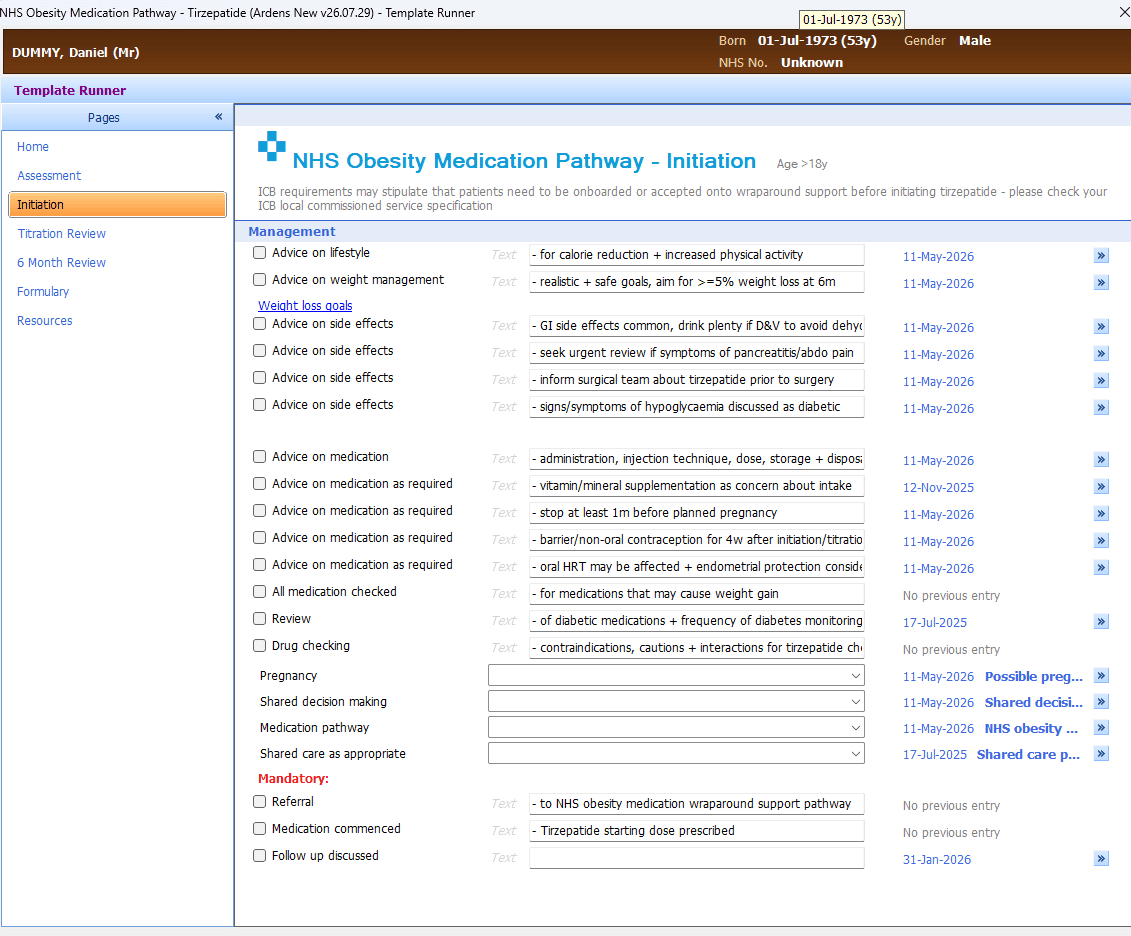This screenshot has width=1131, height=936.
Task: Click the Shared care p... previous entry link
Action: pyautogui.click(x=1028, y=754)
